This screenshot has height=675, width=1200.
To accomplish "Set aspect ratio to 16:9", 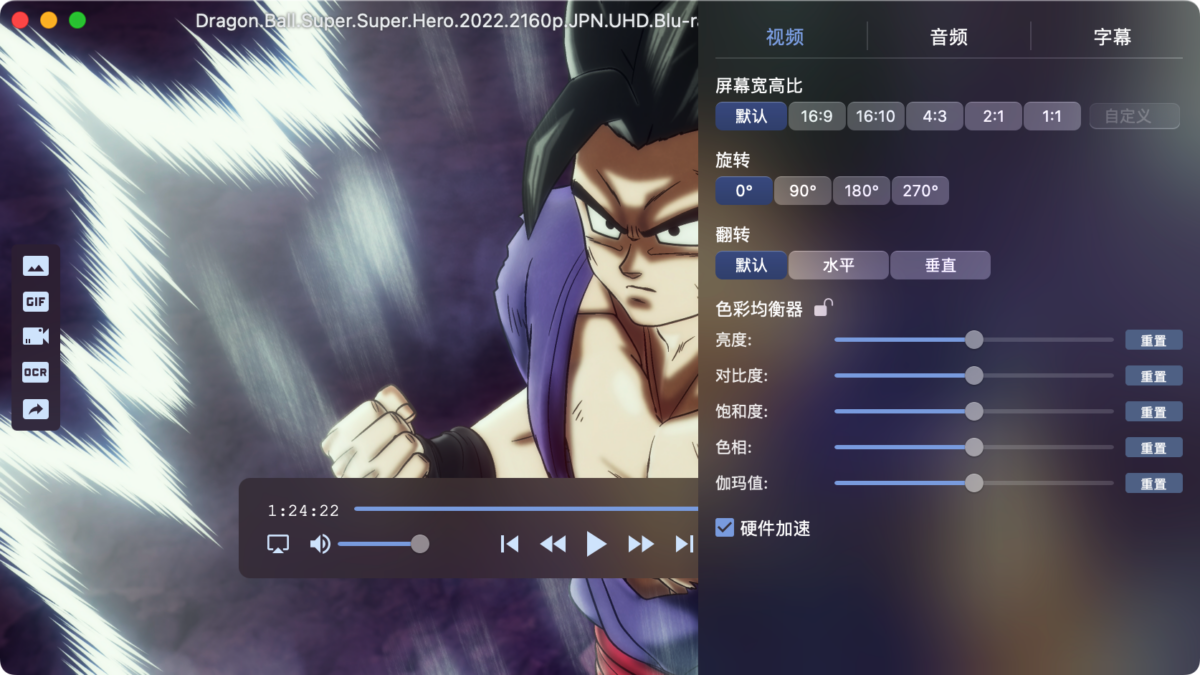I will coord(817,116).
